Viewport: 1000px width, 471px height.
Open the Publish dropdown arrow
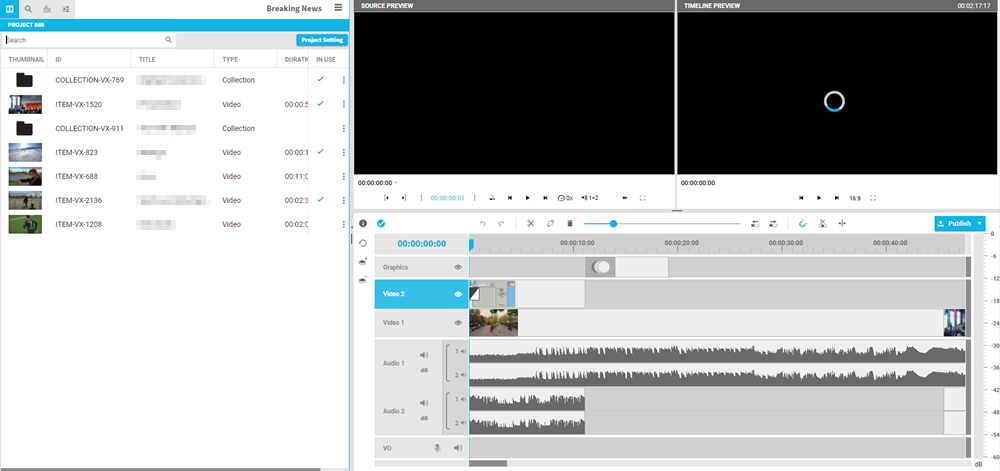980,223
